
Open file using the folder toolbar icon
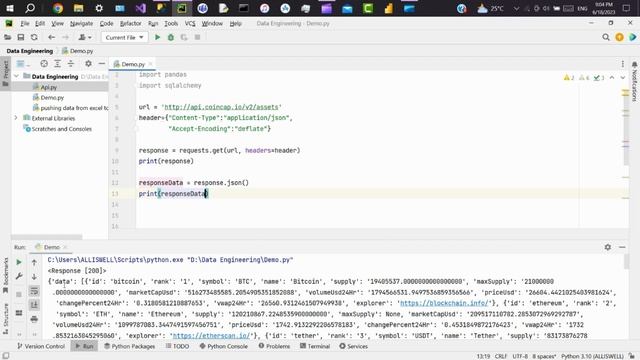(x=7, y=37)
